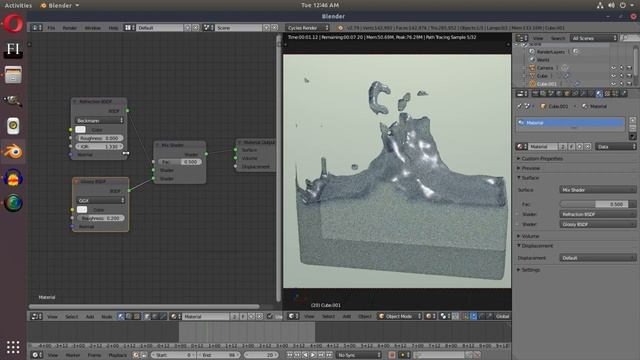Collapse the Refraction BSDF node
Screen dimensions: 640x360
[75, 101]
